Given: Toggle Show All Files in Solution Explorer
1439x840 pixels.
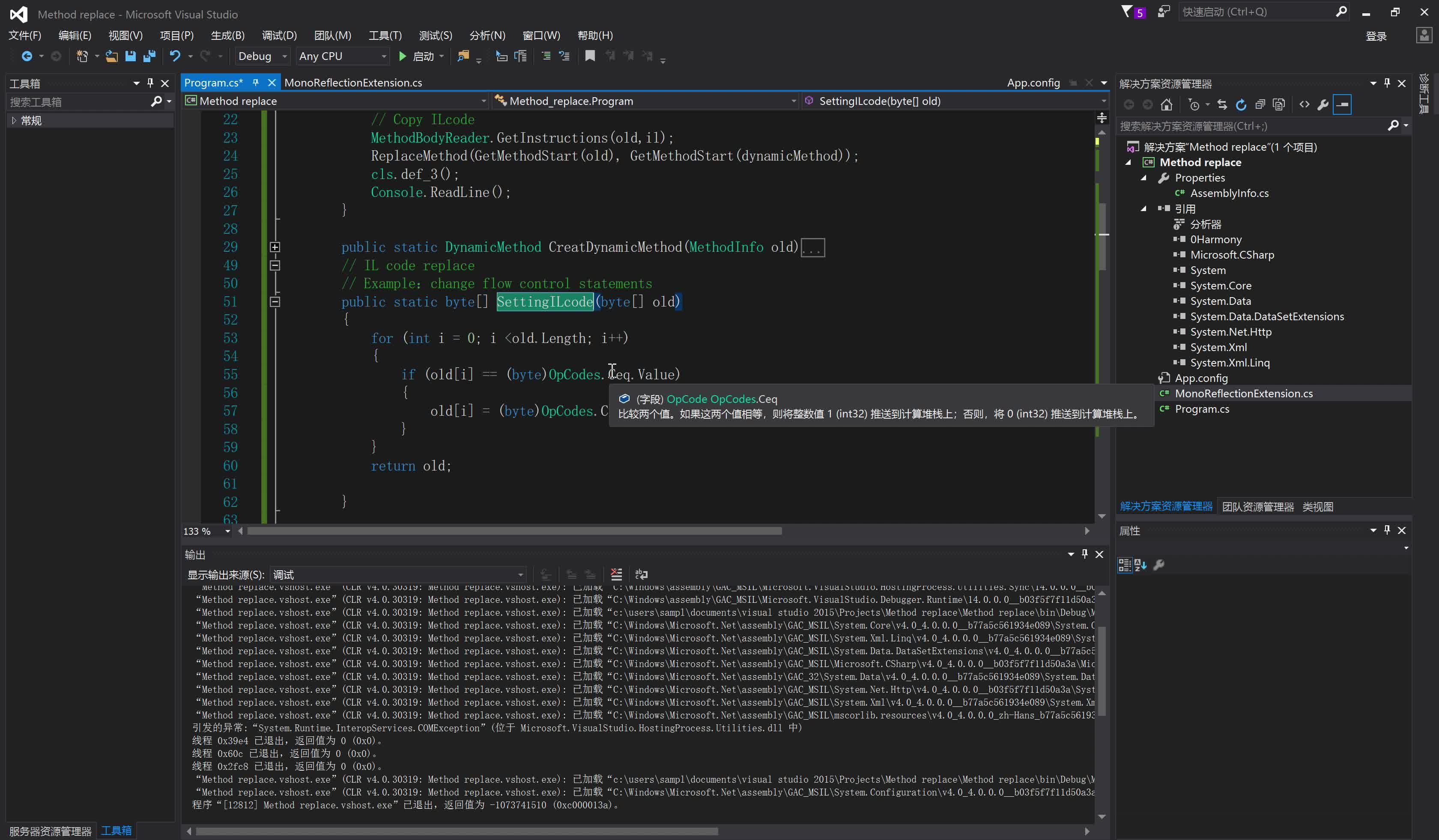Looking at the screenshot, I should click(1278, 105).
